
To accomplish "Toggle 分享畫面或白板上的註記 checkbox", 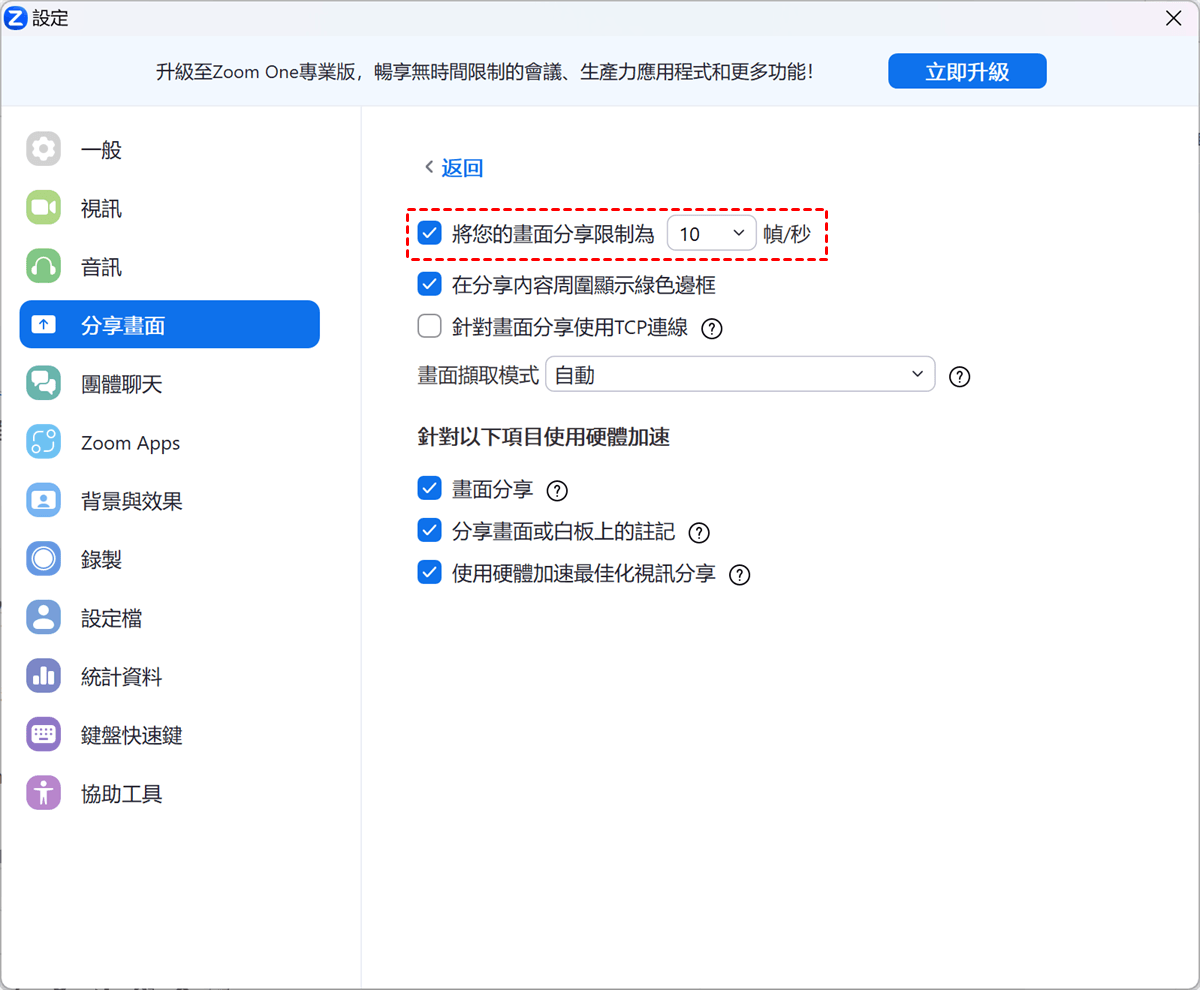I will point(429,531).
